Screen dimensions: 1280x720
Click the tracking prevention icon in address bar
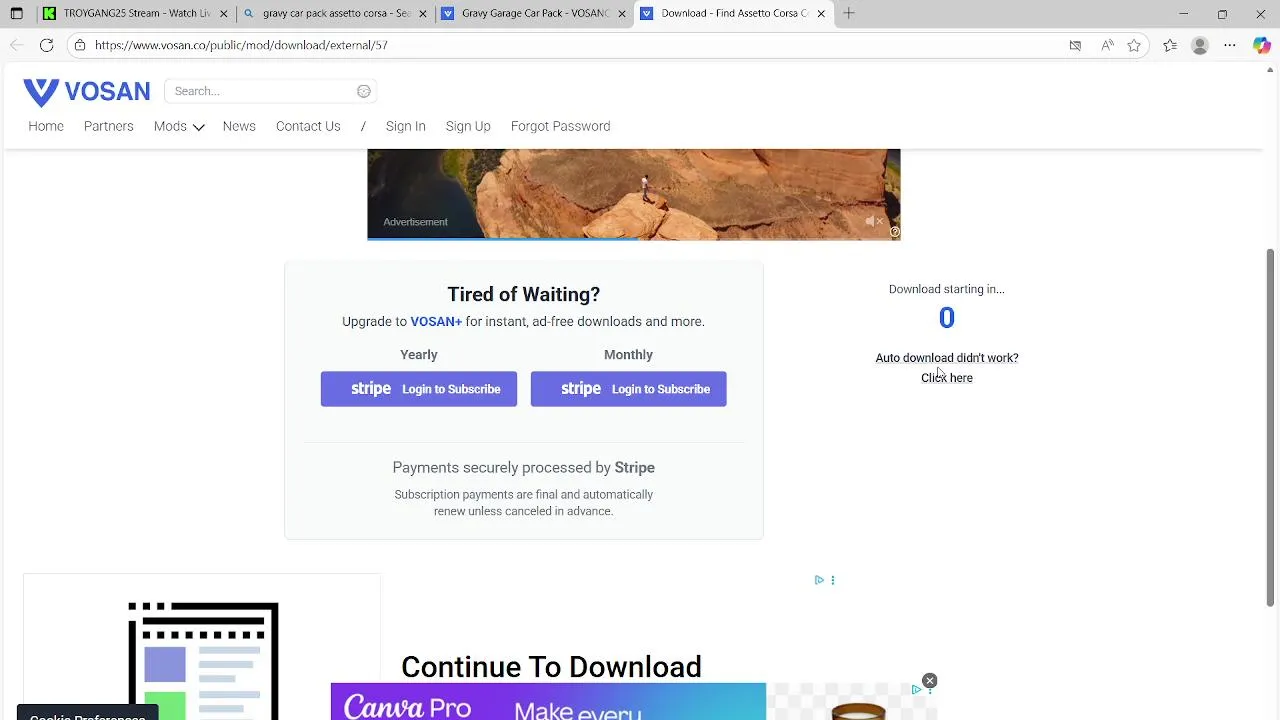pyautogui.click(x=1075, y=45)
